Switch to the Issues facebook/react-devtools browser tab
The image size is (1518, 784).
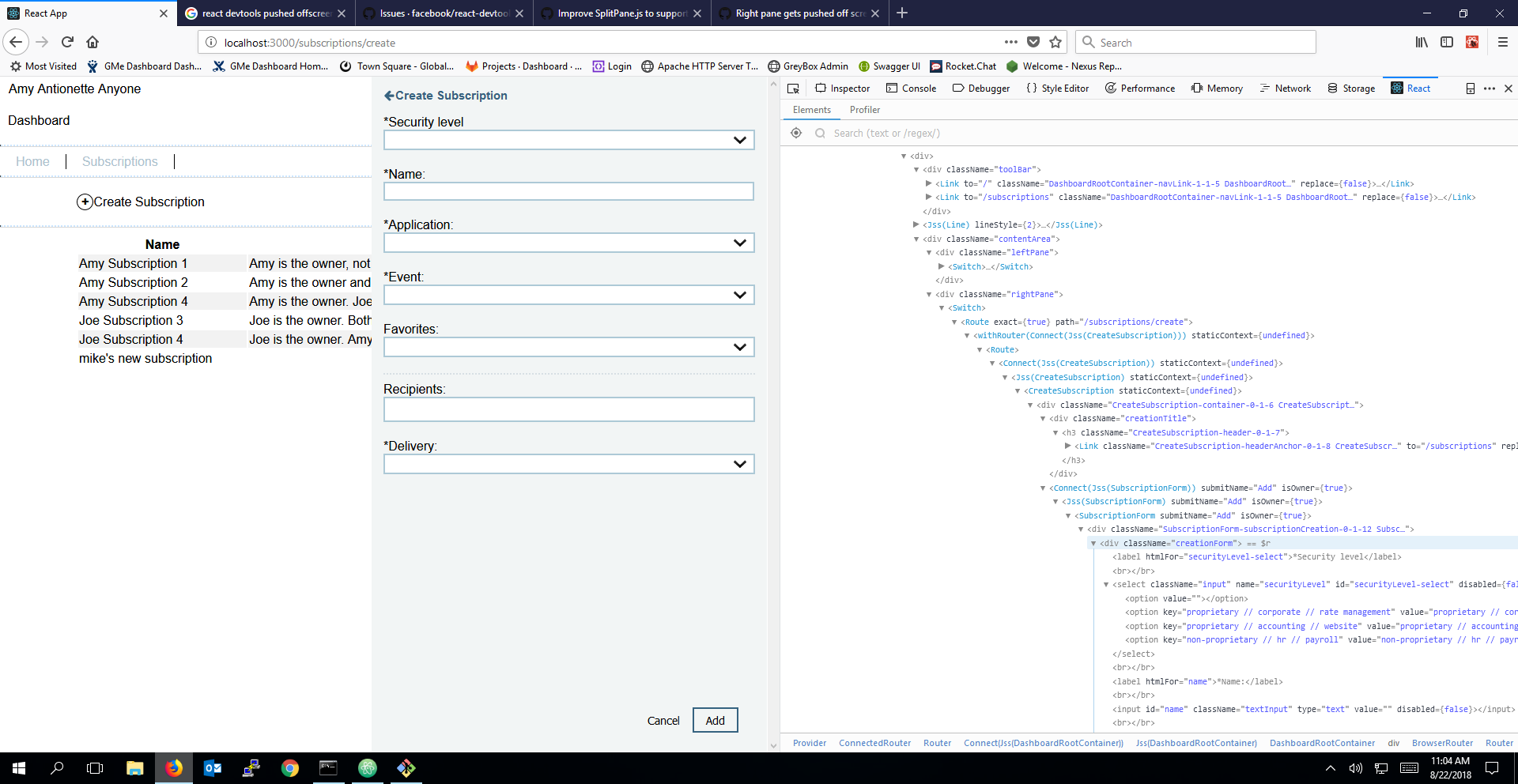point(444,13)
